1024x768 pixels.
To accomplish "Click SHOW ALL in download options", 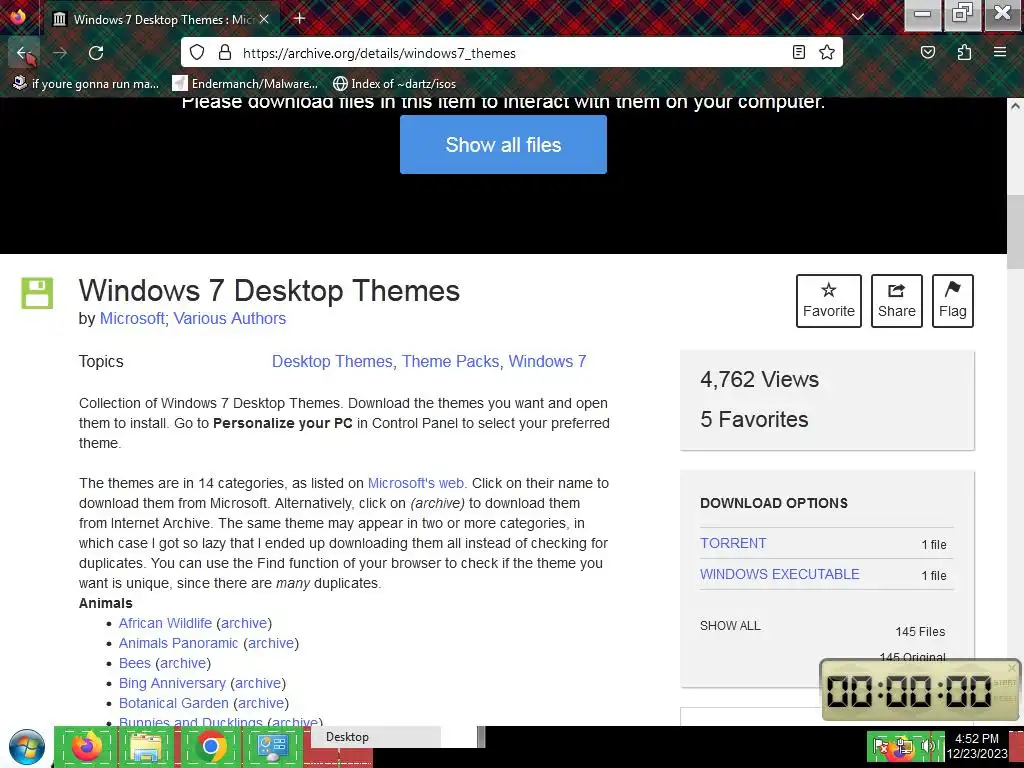I will pos(730,626).
